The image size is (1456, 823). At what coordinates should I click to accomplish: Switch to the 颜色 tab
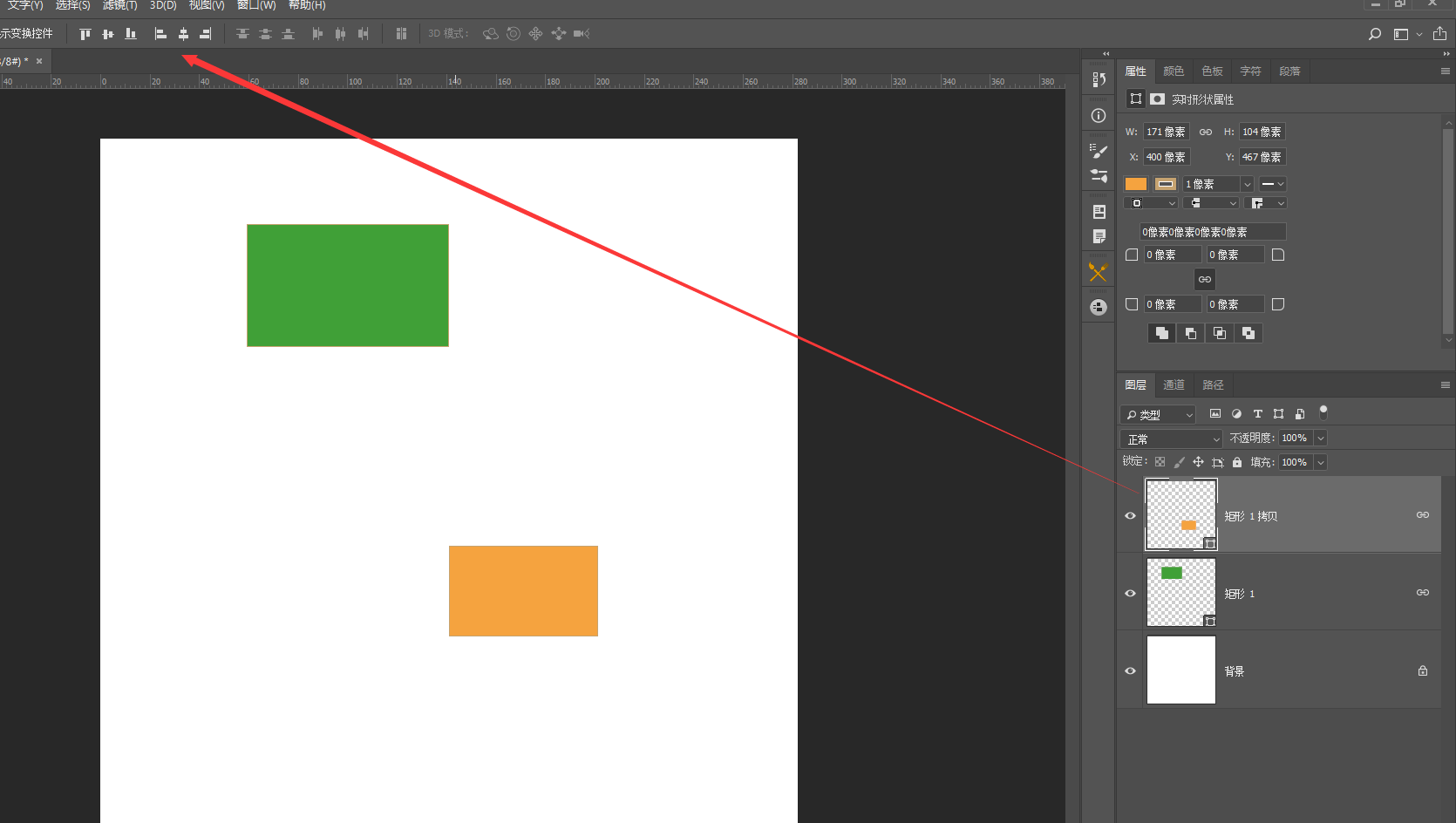coord(1174,71)
